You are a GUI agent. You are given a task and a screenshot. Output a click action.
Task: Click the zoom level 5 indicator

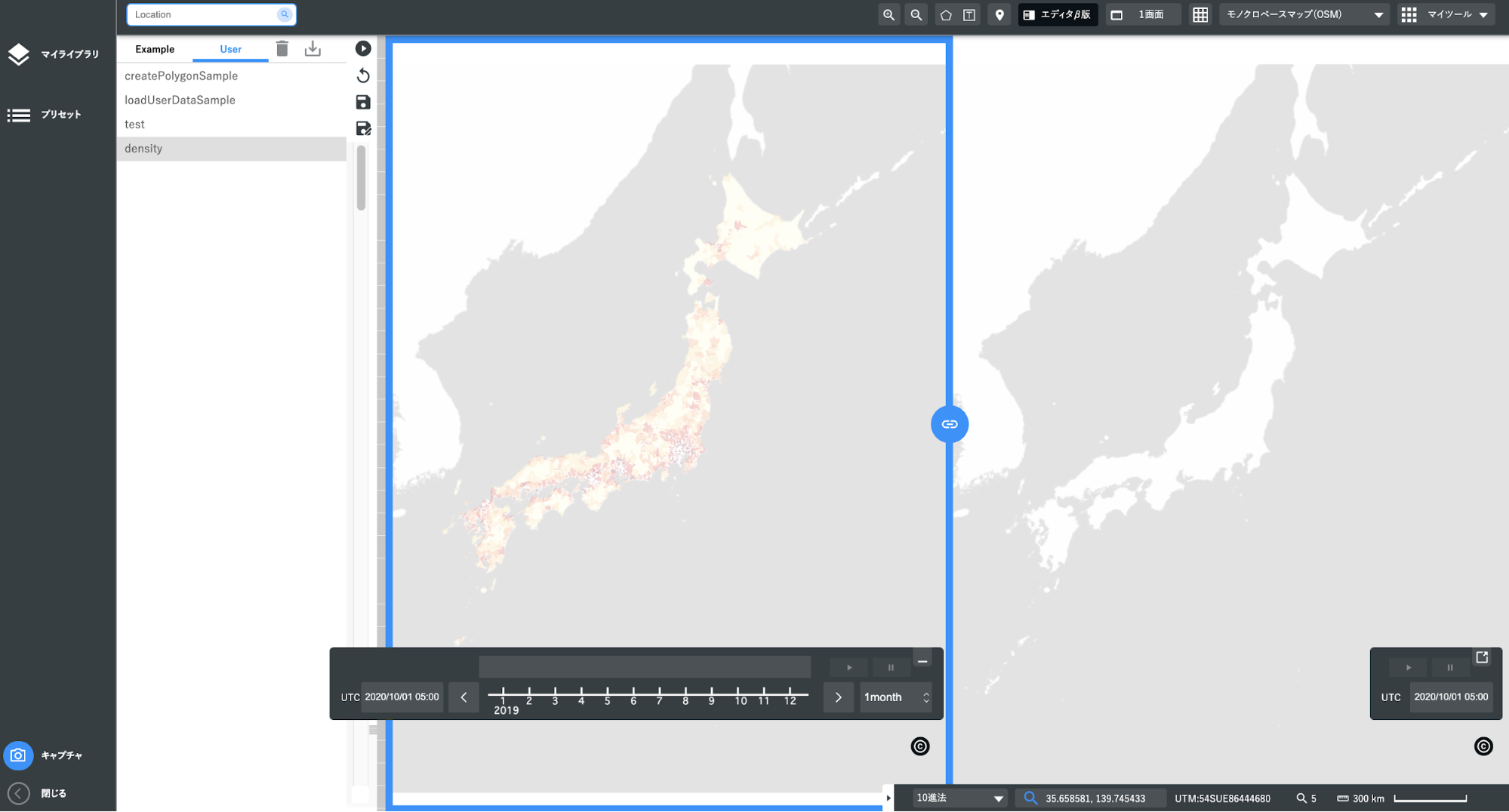[1307, 798]
